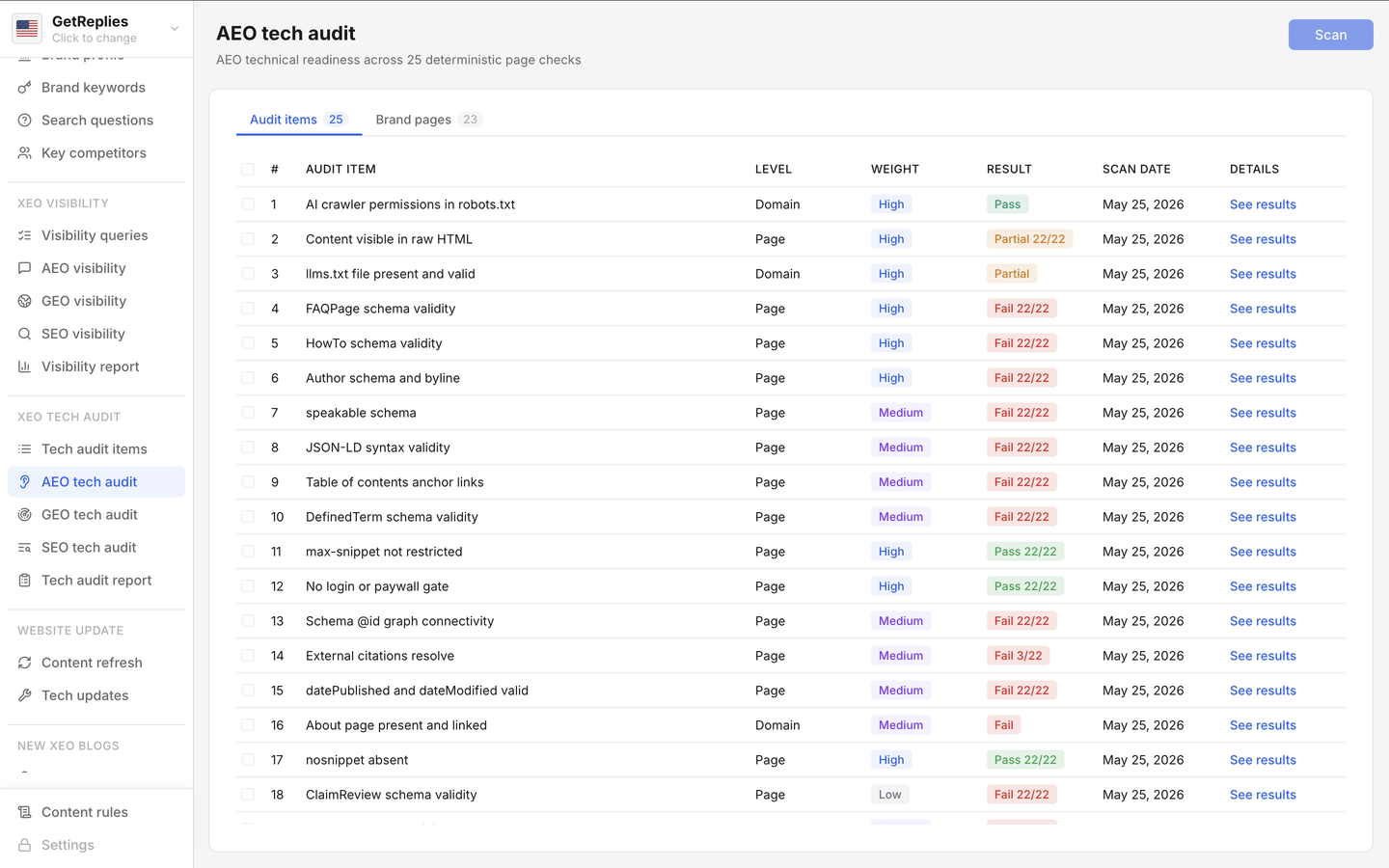Click 'DefinedTerm schema validity' audit item

pyautogui.click(x=392, y=517)
